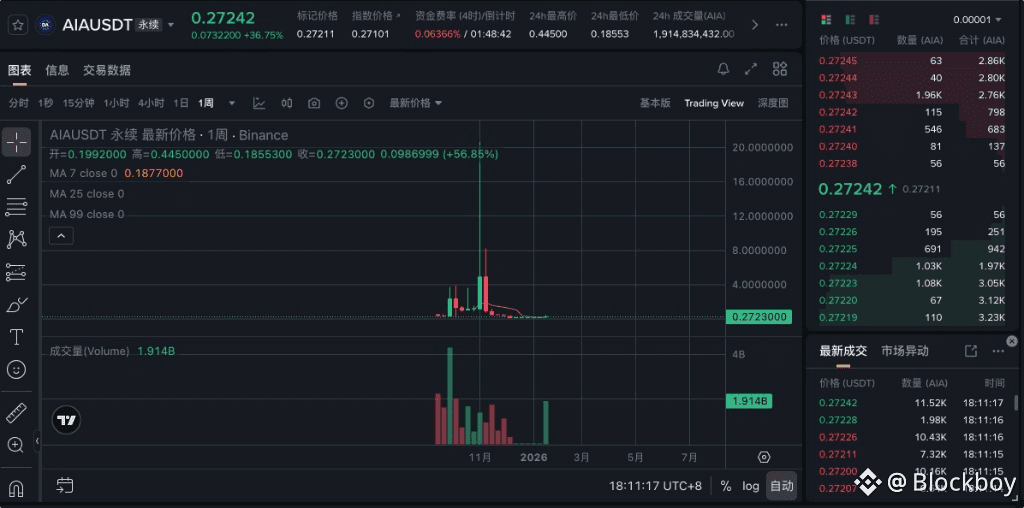Image resolution: width=1024 pixels, height=508 pixels.
Task: Change the candlestick chart type
Action: pyautogui.click(x=287, y=103)
